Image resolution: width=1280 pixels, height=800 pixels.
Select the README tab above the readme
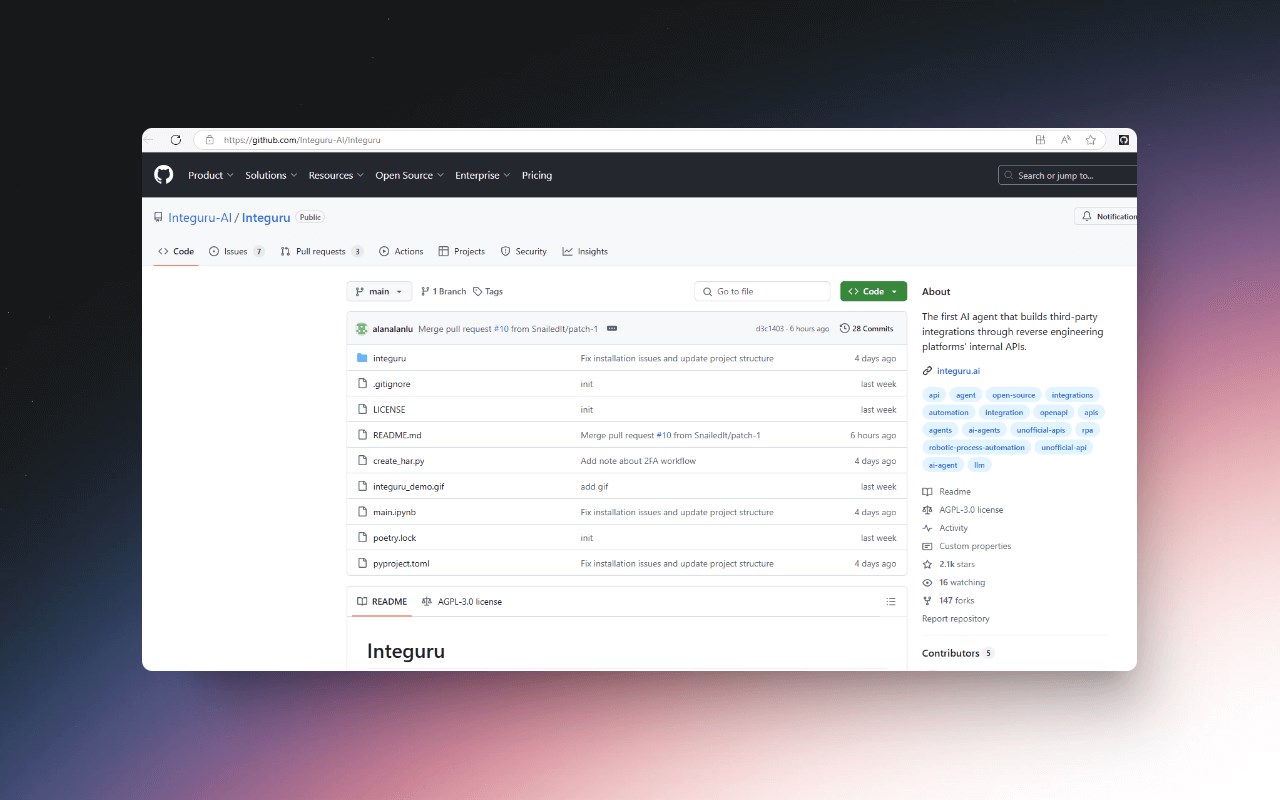[382, 601]
